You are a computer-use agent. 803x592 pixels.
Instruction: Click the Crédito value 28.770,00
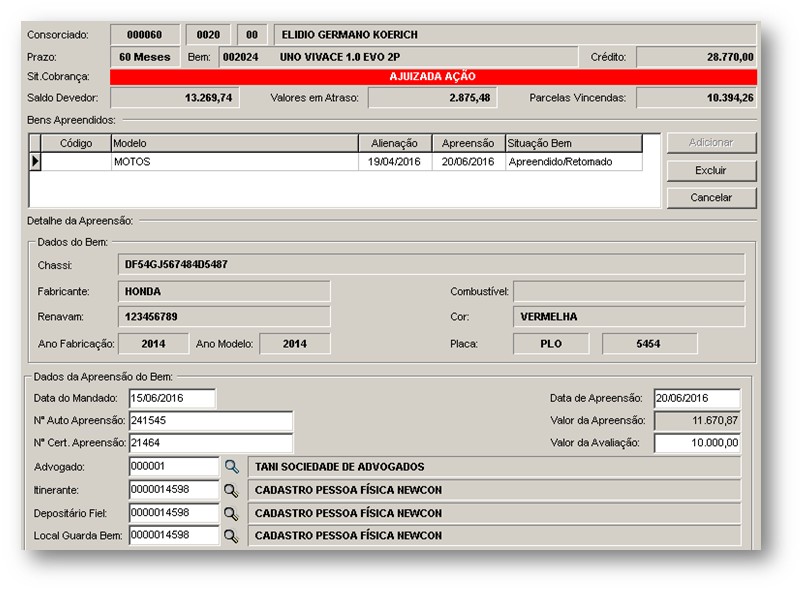point(696,57)
